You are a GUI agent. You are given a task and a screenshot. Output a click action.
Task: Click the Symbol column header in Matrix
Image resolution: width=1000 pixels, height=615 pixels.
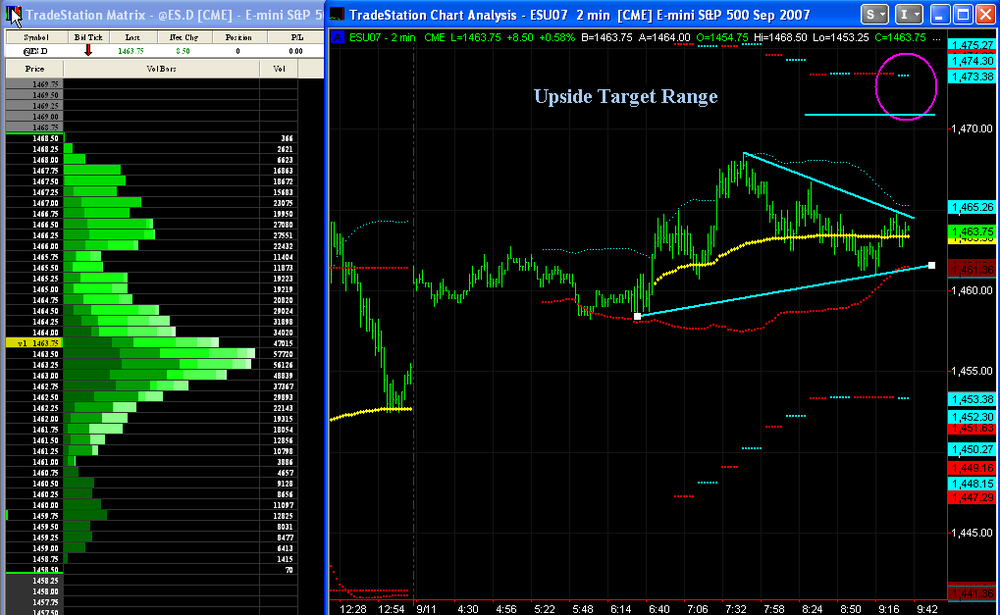tap(35, 38)
